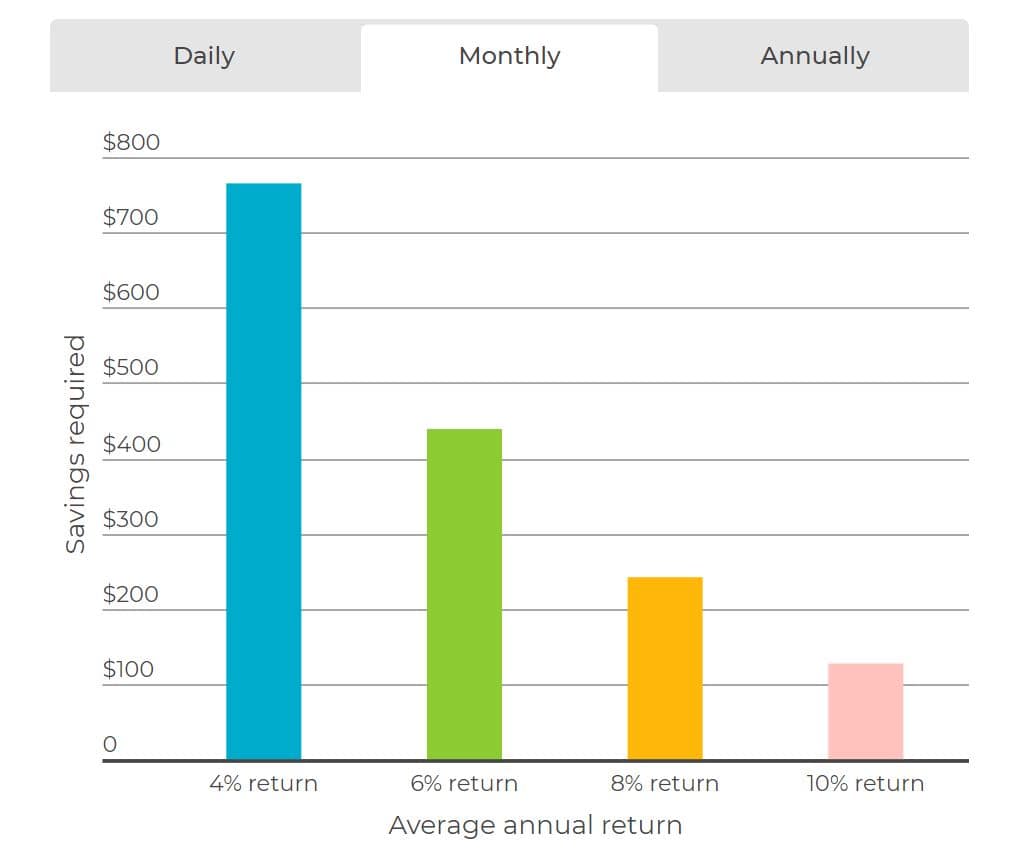Select the pink 10% return bar
The width and height of the screenshot is (1019, 849).
click(x=865, y=711)
